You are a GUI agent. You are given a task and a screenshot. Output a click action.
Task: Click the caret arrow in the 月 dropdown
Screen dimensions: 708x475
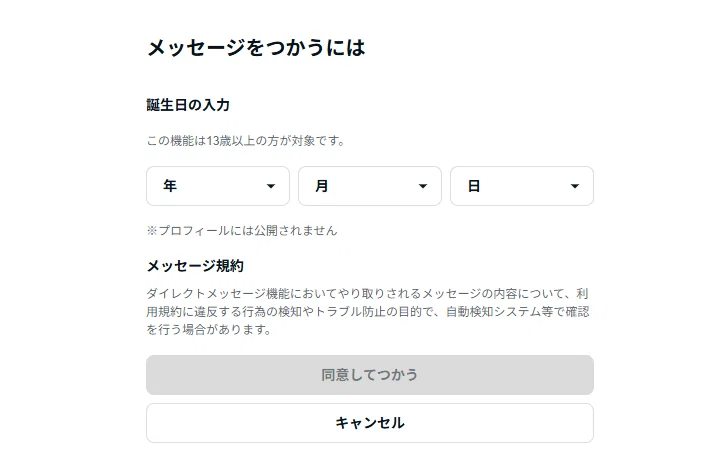pyautogui.click(x=423, y=186)
